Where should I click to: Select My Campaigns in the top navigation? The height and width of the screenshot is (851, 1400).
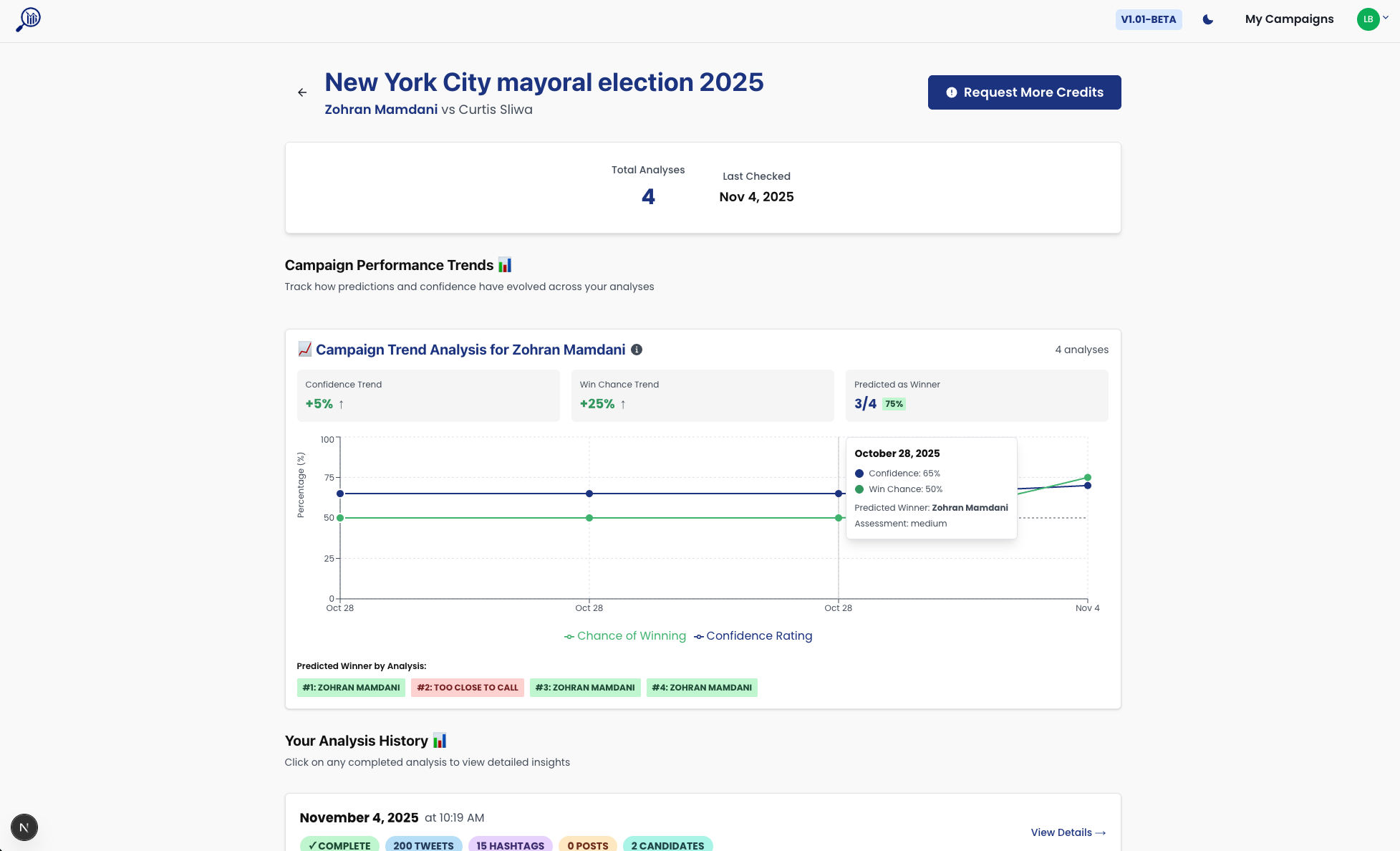[x=1289, y=19]
